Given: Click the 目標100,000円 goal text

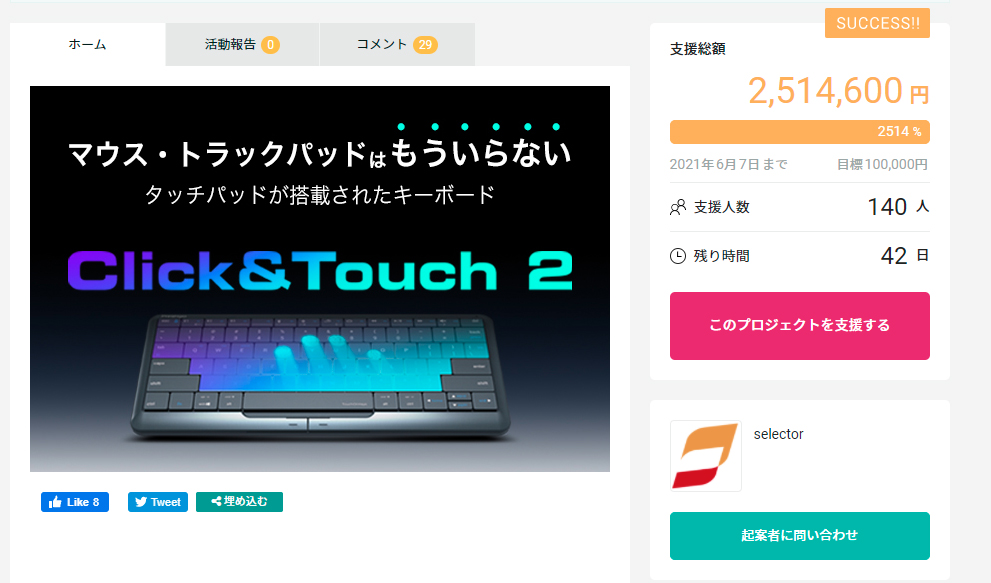Looking at the screenshot, I should (882, 164).
